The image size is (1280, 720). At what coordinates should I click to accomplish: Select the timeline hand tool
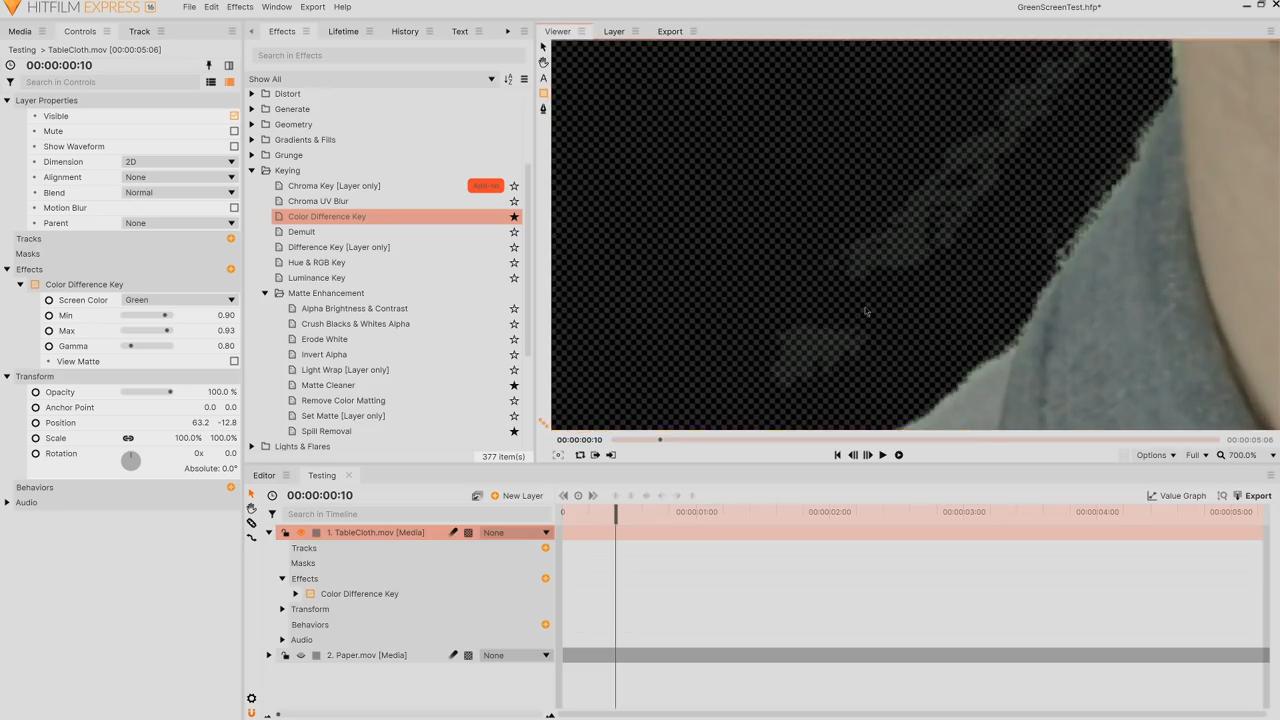(251, 508)
